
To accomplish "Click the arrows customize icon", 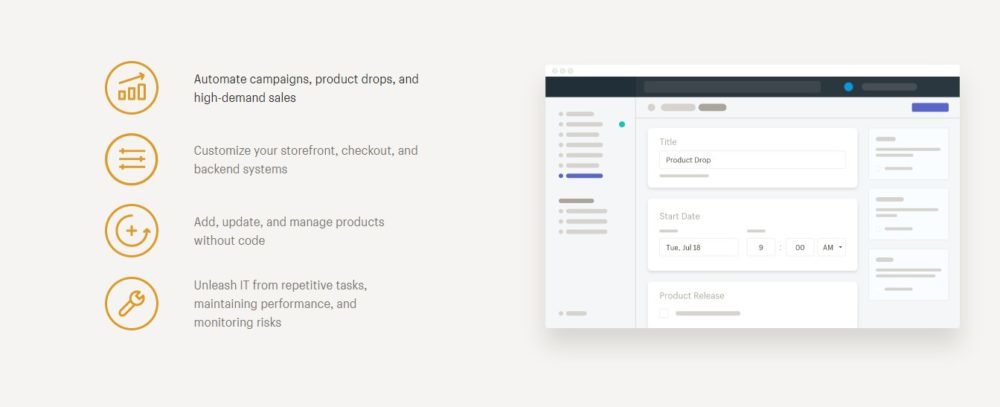I will click(x=131, y=159).
